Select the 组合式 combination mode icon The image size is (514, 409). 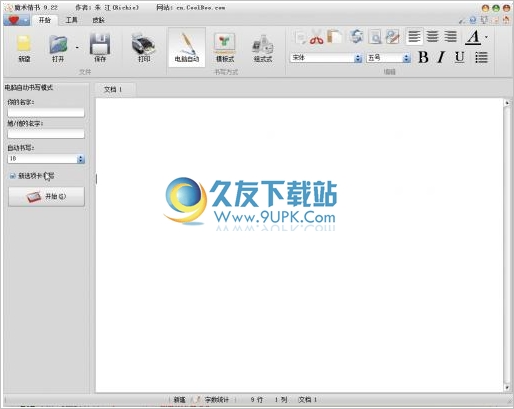point(263,44)
